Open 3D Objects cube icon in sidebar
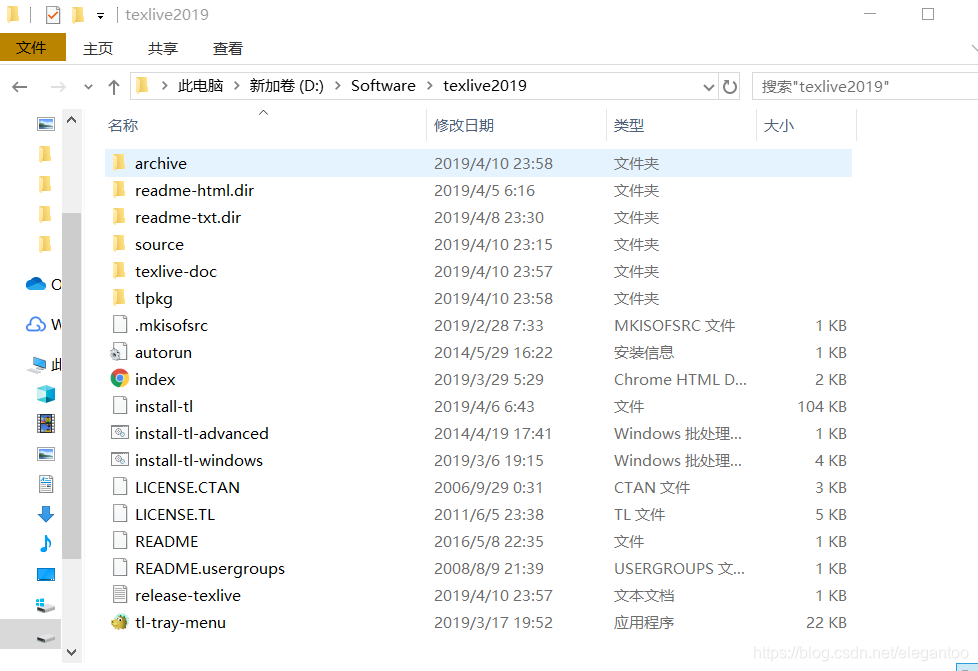 click(x=46, y=394)
